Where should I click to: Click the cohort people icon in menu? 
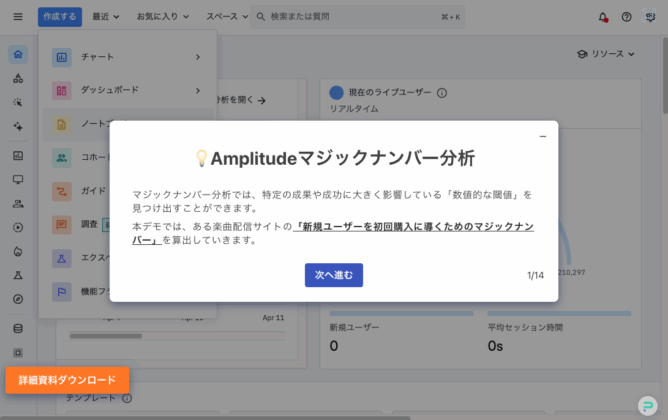62,158
